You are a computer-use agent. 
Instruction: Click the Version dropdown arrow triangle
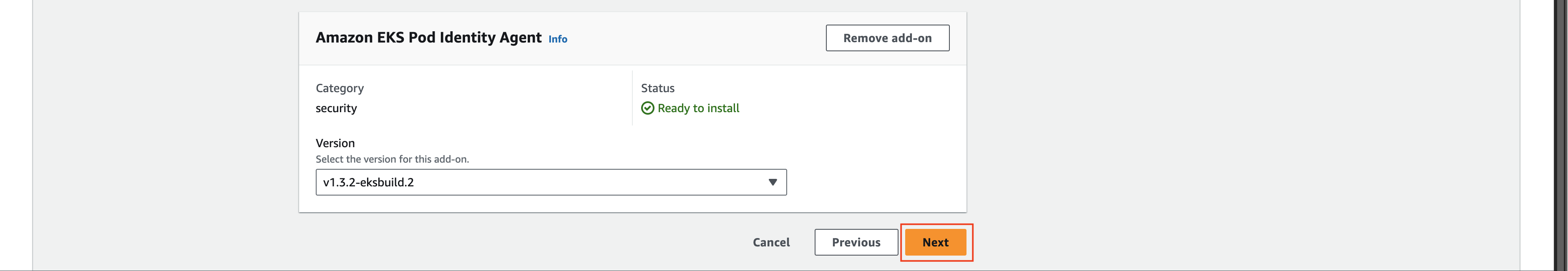[773, 182]
